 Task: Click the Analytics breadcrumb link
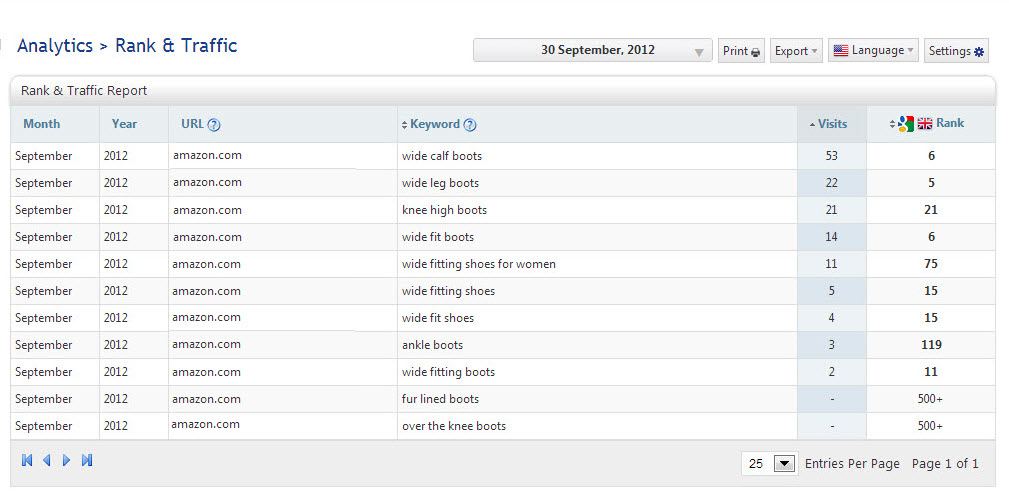(x=55, y=46)
